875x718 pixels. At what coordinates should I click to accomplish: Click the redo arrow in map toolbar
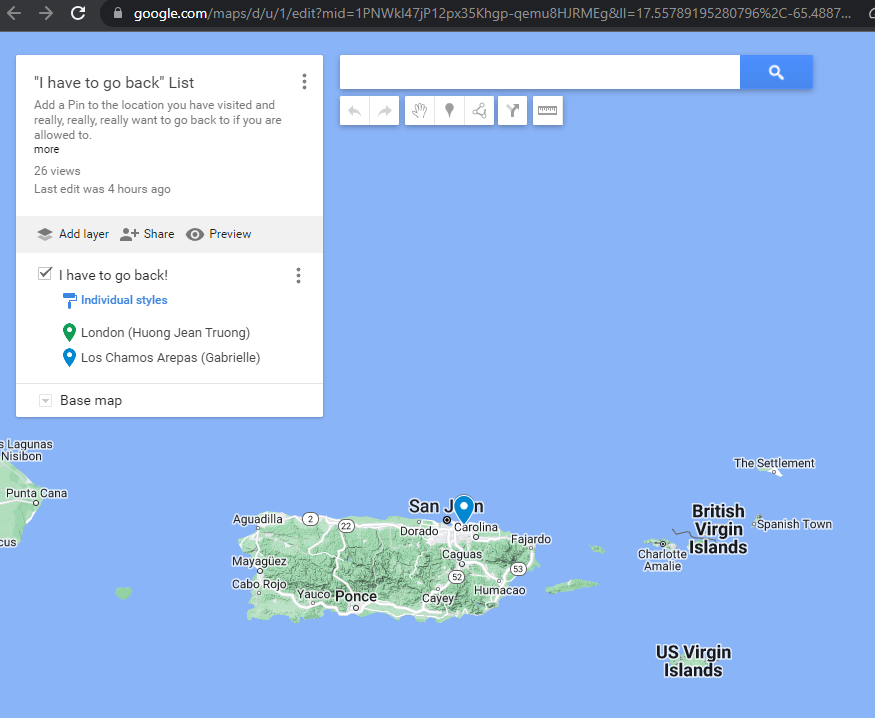[385, 111]
